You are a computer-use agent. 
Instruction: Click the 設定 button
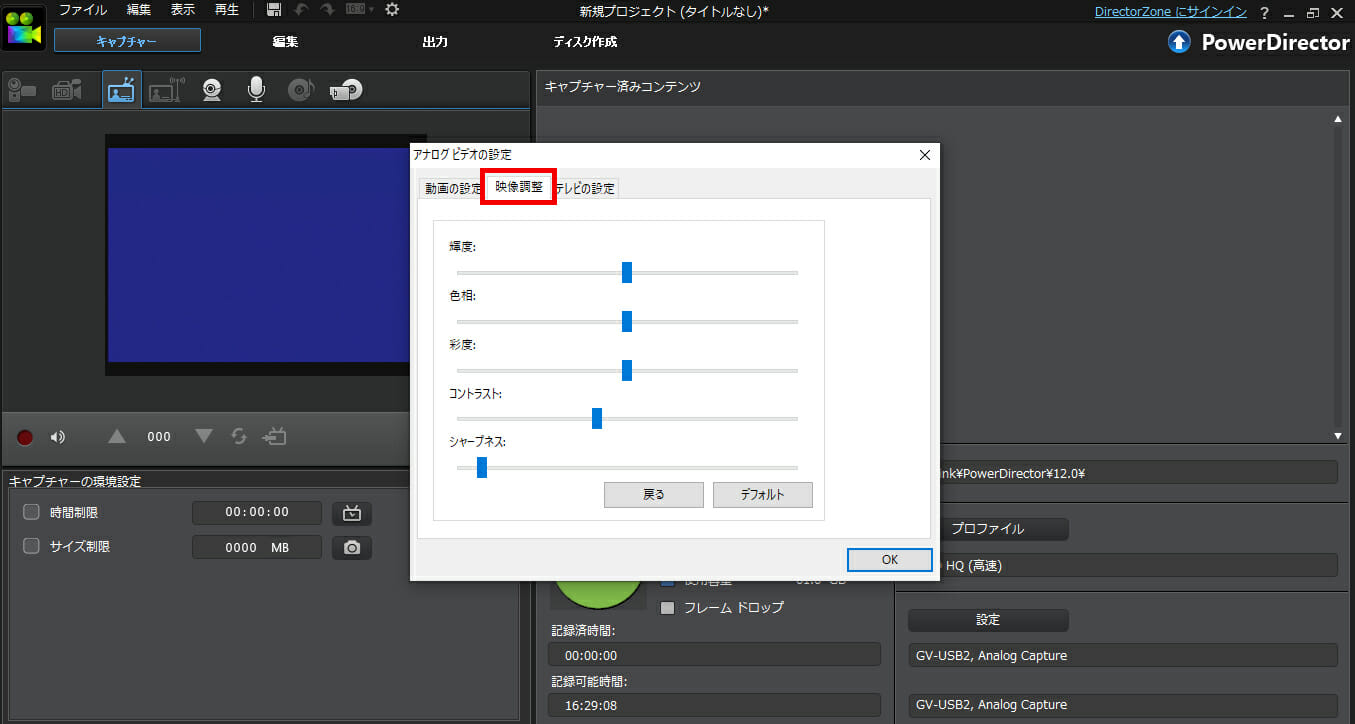coord(988,620)
